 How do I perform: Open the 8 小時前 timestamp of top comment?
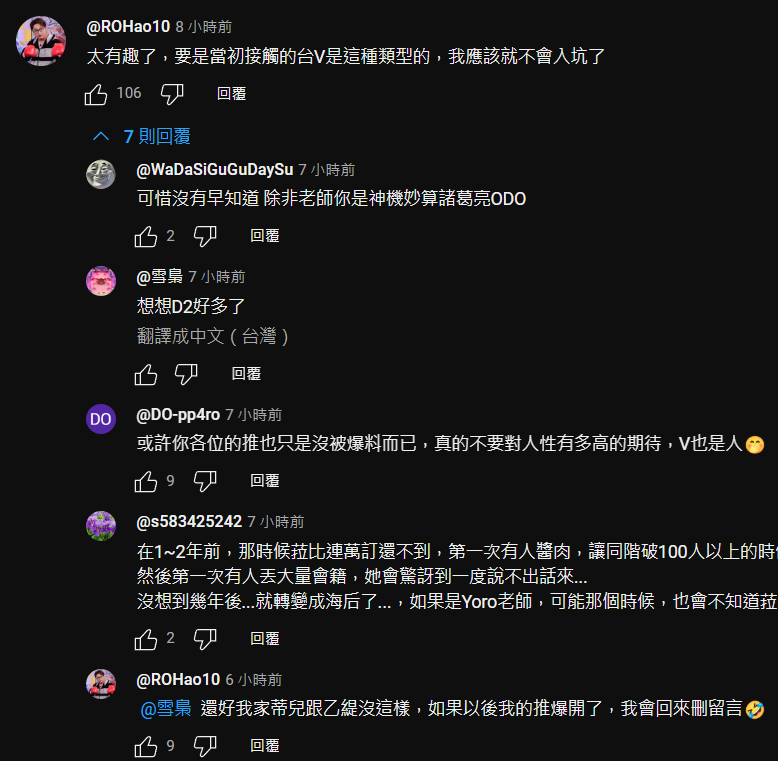[204, 27]
